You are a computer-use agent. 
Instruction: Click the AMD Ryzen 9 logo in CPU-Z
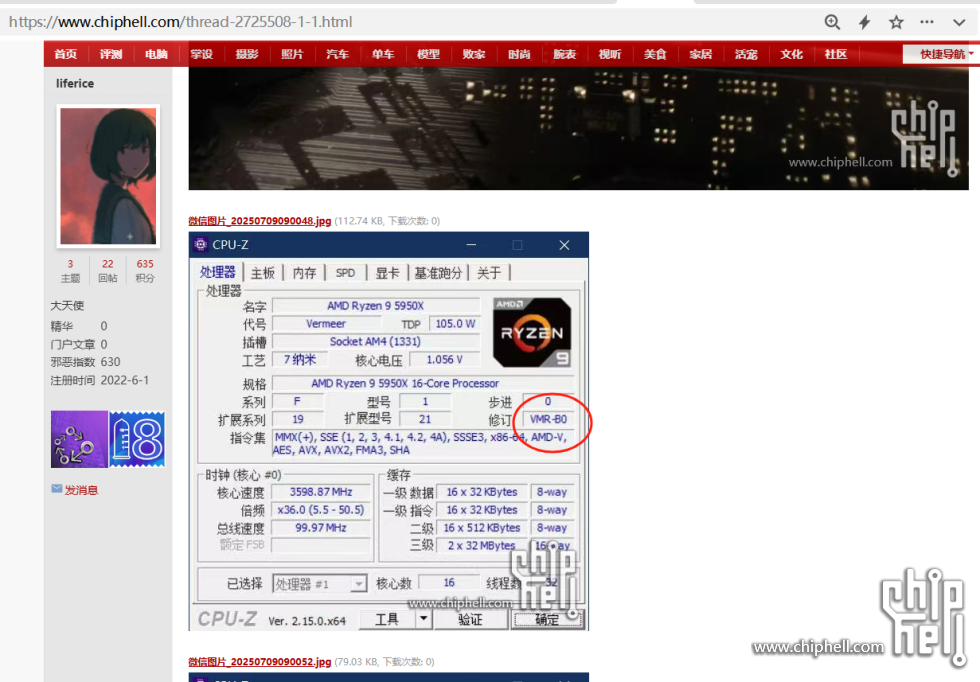tap(532, 333)
